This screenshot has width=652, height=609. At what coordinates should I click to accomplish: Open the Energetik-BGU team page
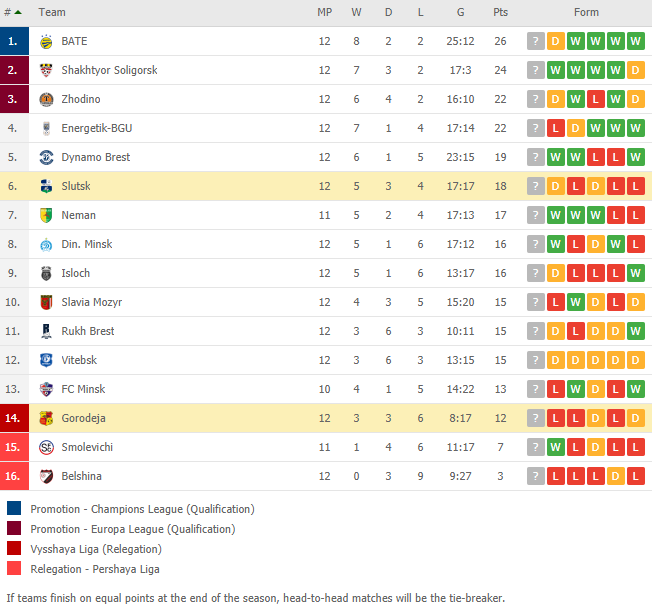tap(97, 128)
